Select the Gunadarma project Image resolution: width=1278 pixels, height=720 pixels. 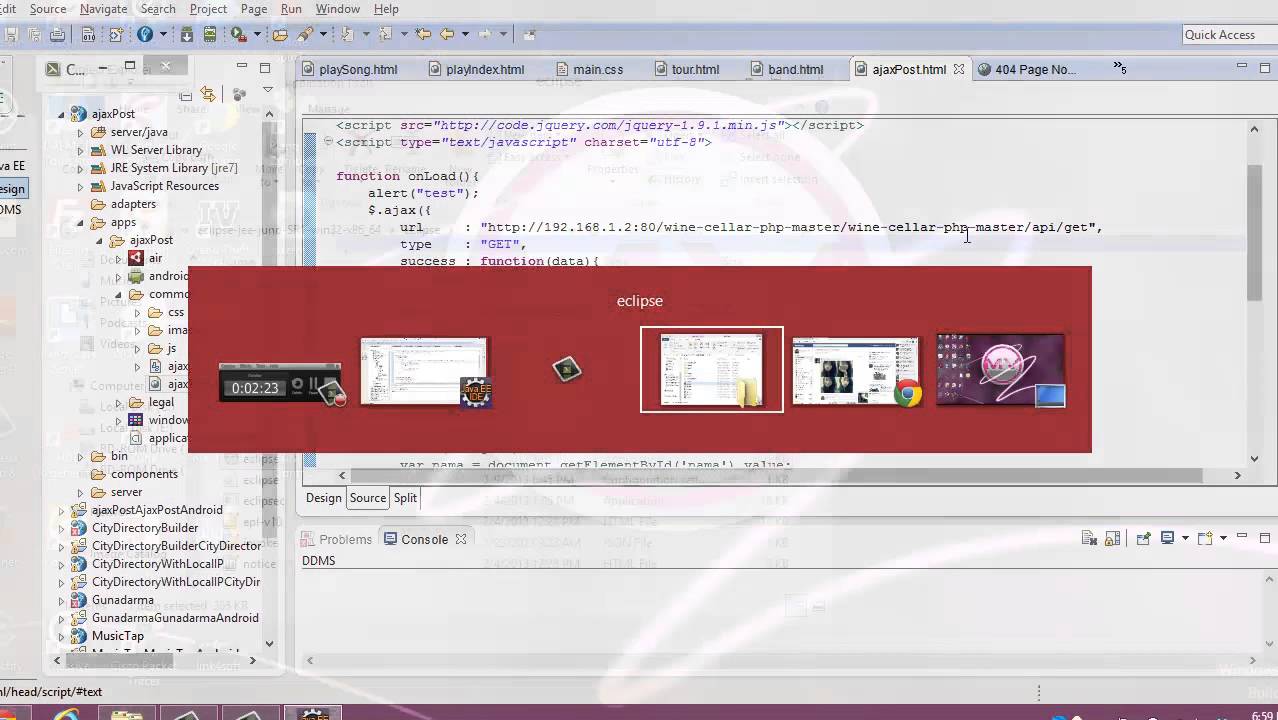click(122, 600)
